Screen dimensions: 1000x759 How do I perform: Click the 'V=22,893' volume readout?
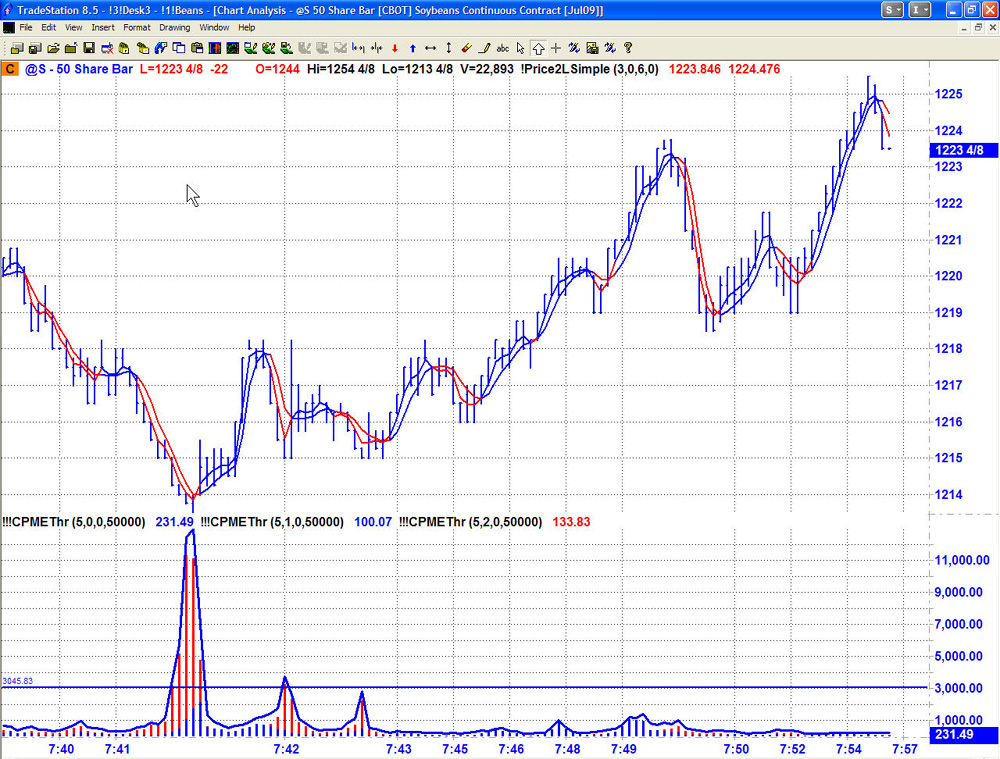[485, 69]
